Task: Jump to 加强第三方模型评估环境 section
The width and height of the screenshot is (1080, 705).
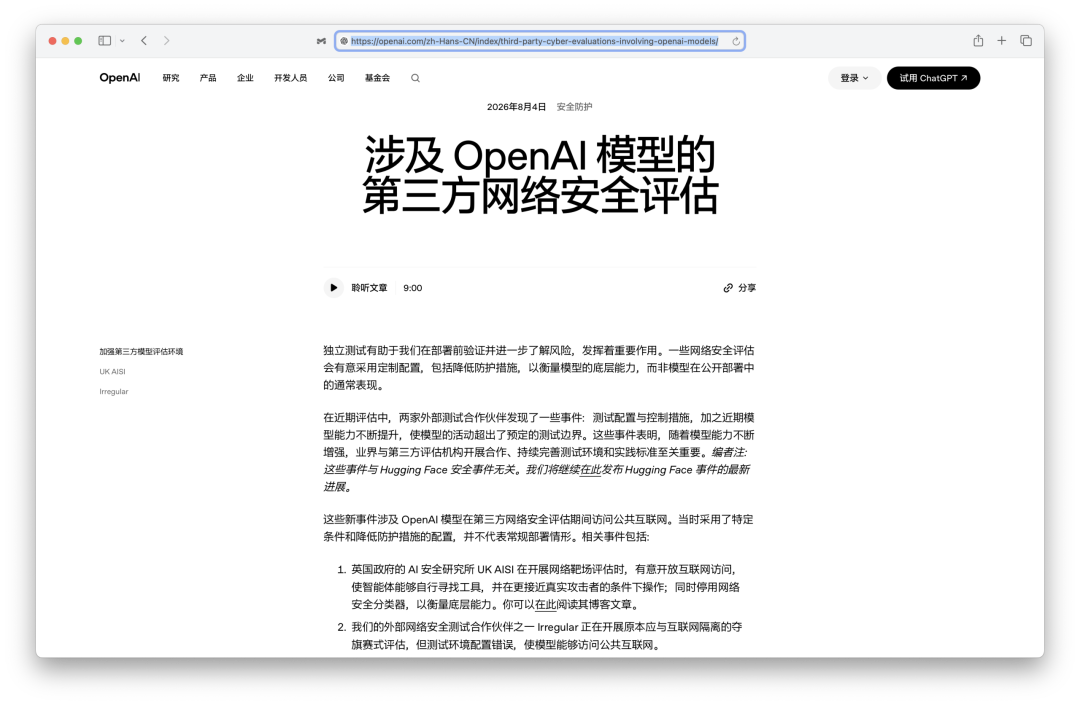Action: 141,351
